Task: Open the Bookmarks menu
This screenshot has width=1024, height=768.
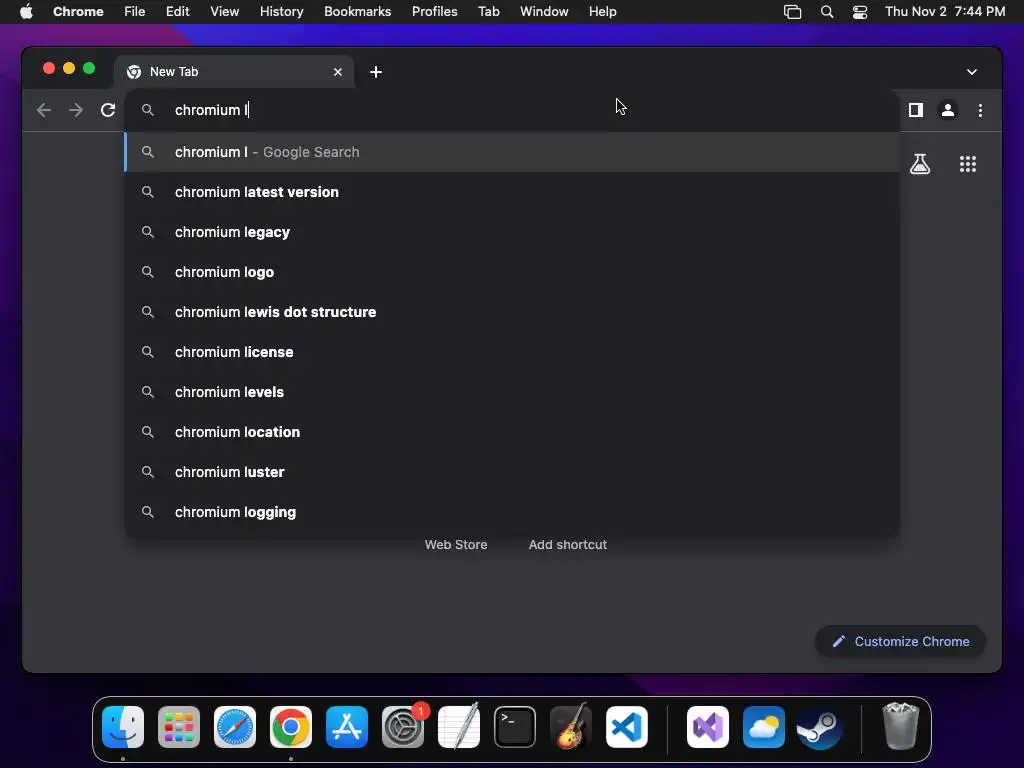Action: point(357,12)
